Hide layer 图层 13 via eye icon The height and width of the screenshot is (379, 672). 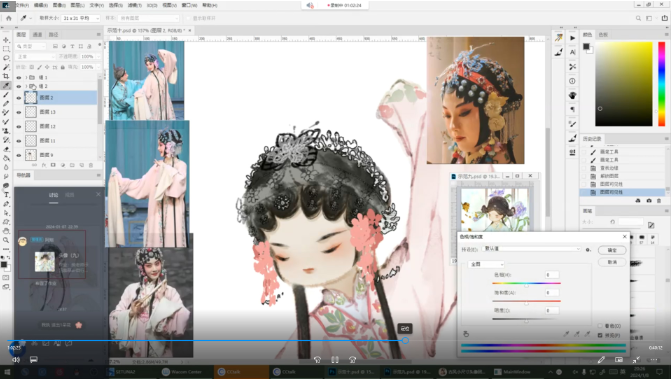point(18,112)
